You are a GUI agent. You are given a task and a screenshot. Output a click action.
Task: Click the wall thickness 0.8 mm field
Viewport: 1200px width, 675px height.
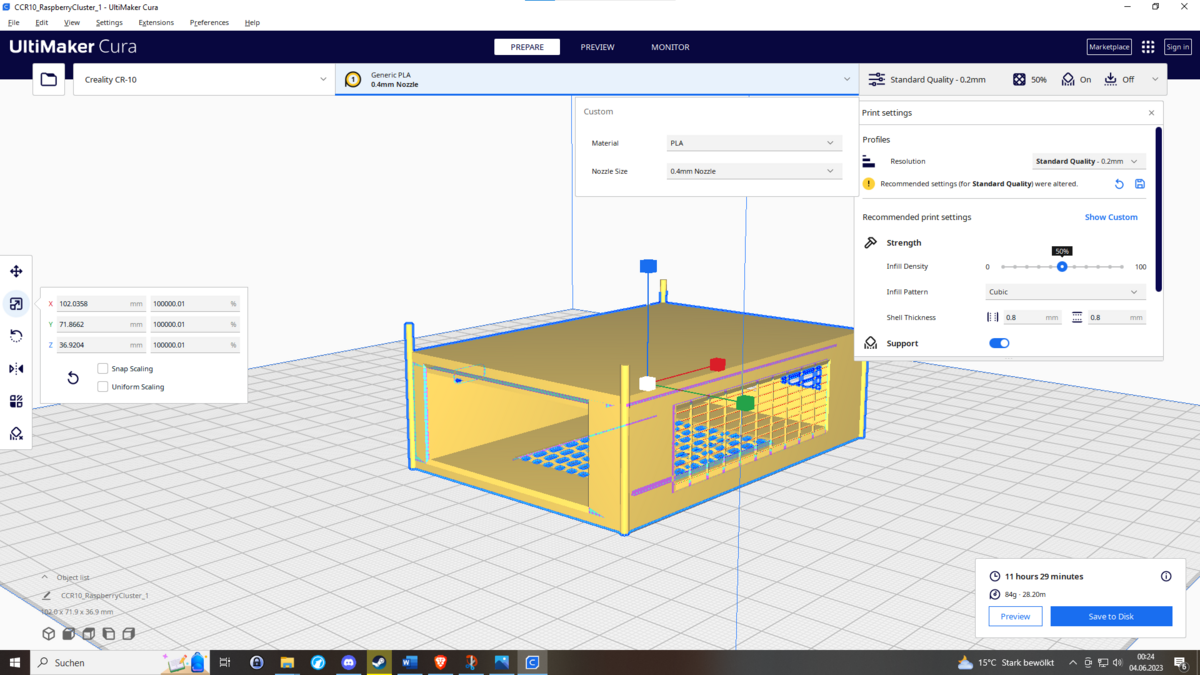(1031, 317)
